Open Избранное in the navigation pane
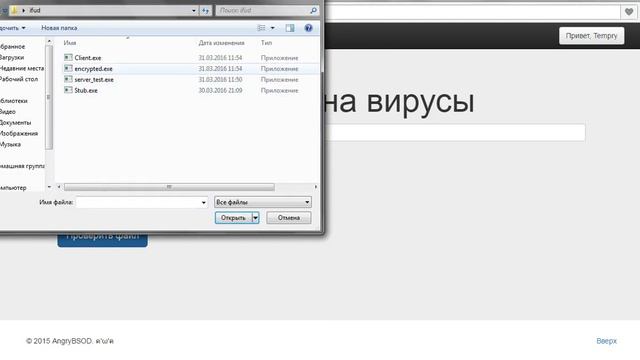640x360 pixels. tap(12, 47)
